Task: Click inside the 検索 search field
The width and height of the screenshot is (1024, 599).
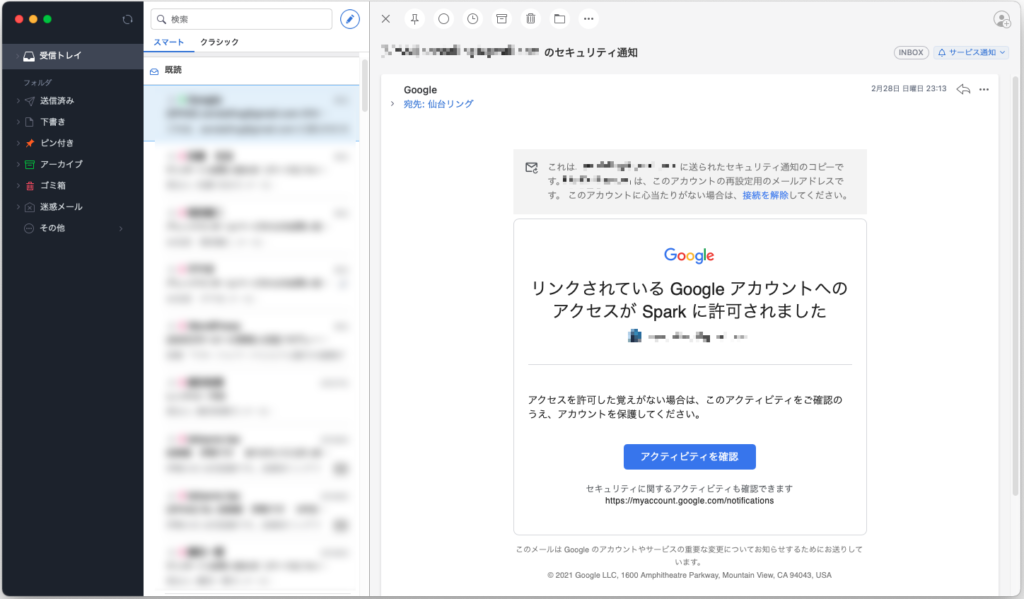Action: [242, 19]
